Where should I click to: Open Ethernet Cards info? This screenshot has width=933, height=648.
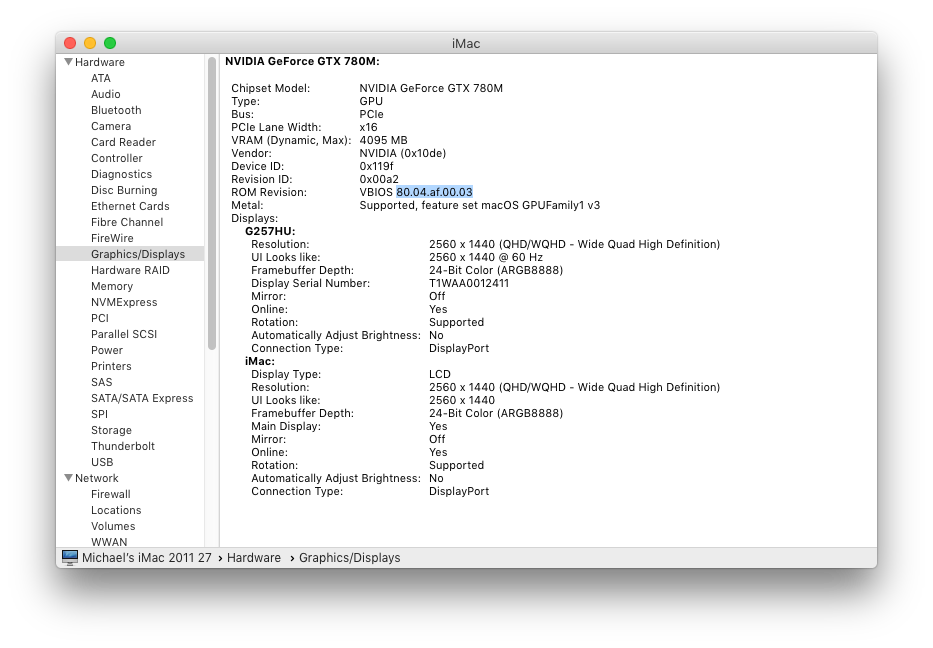click(130, 206)
